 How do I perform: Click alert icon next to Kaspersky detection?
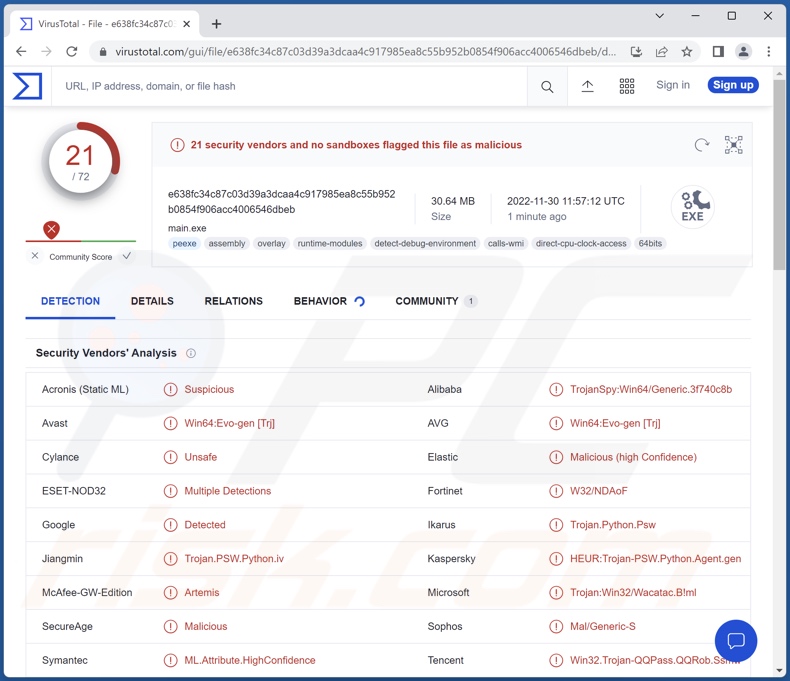[556, 559]
